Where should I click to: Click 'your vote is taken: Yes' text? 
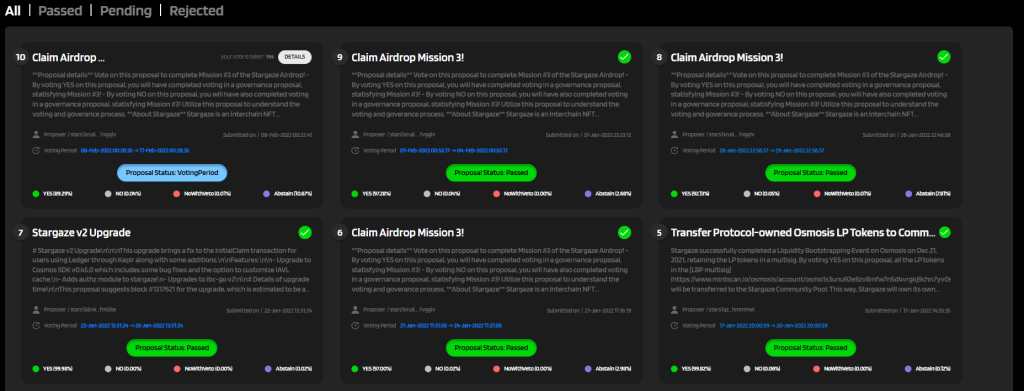[x=248, y=57]
